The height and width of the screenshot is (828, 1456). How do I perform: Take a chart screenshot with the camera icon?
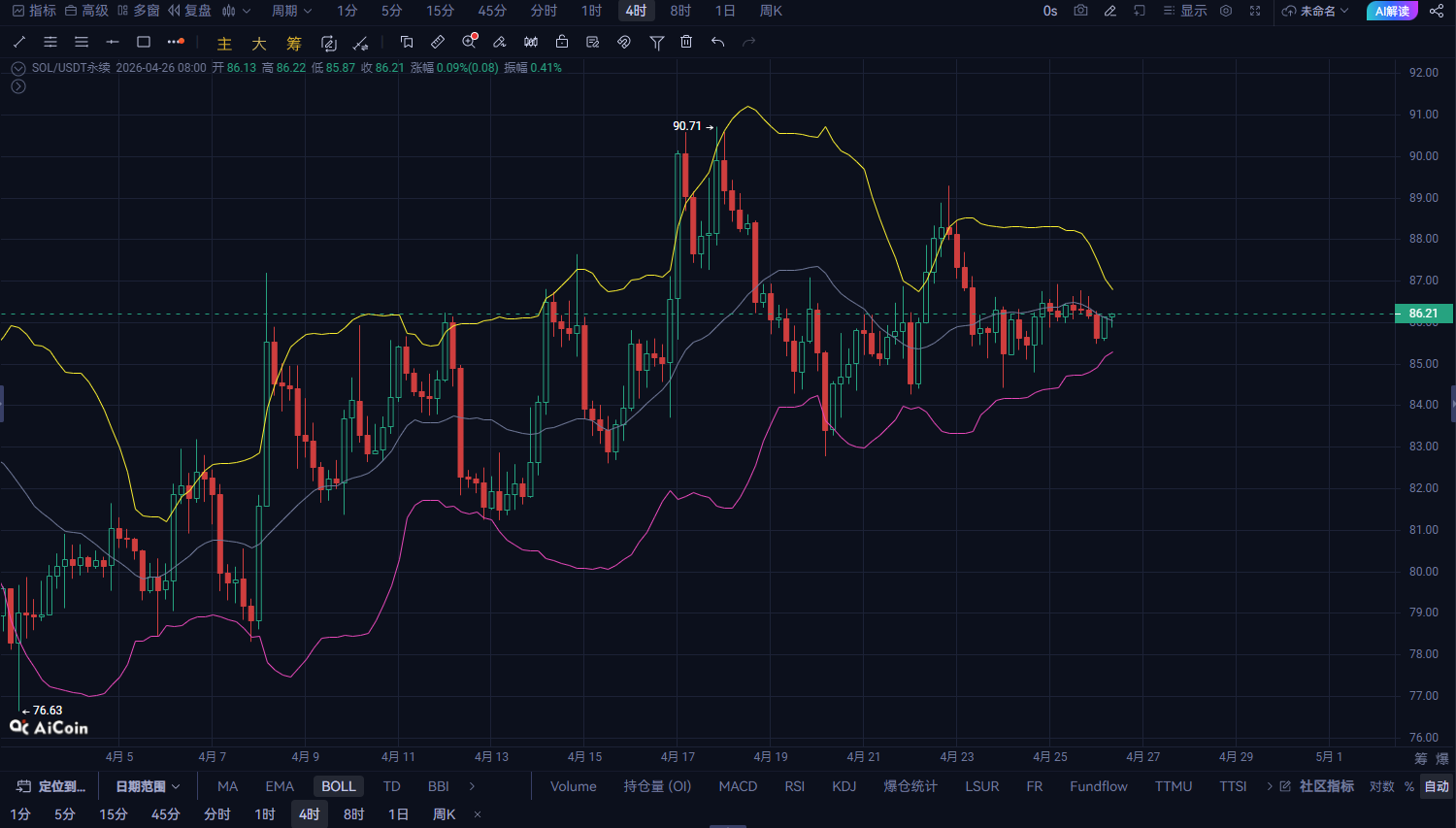click(x=1080, y=11)
